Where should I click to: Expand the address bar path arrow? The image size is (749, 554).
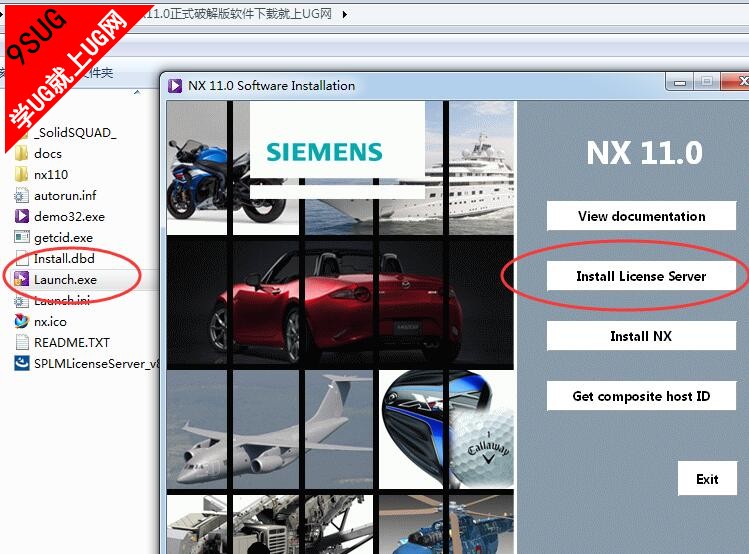point(344,14)
